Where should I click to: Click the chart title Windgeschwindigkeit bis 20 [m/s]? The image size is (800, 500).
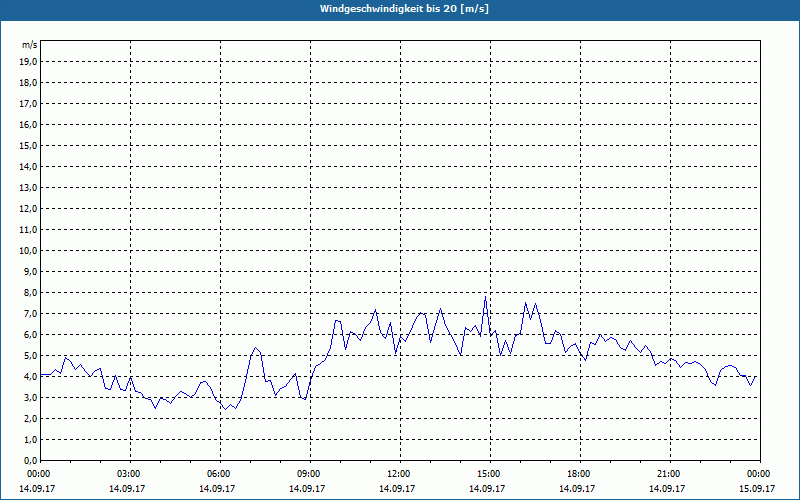(x=404, y=9)
